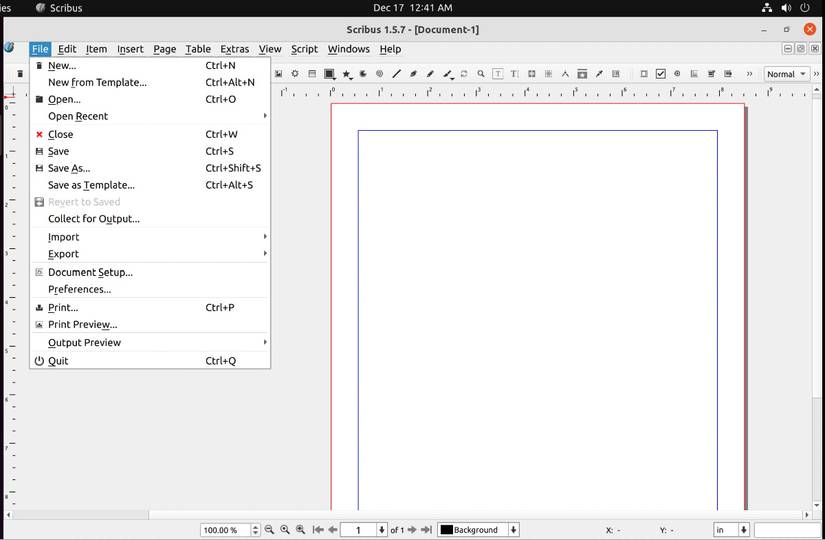The image size is (825, 540).
Task: Go to previous page arrow
Action: point(333,529)
